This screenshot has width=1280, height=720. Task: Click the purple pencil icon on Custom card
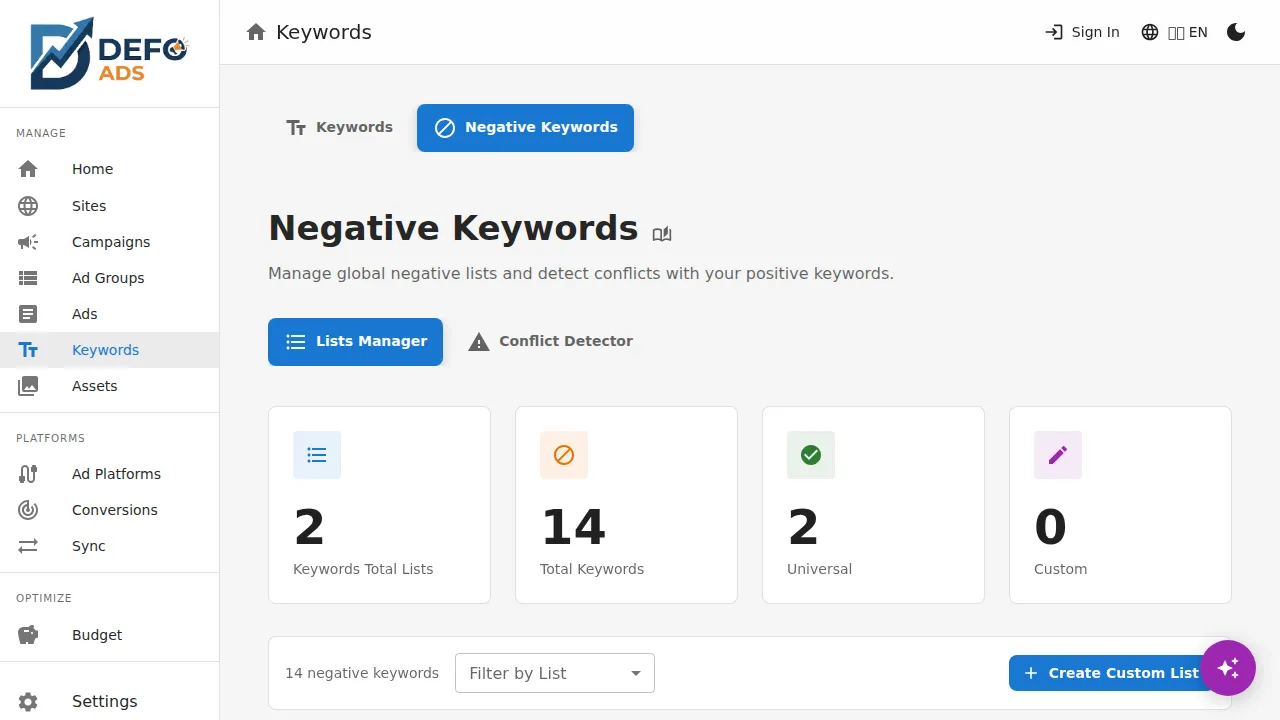[1058, 455]
